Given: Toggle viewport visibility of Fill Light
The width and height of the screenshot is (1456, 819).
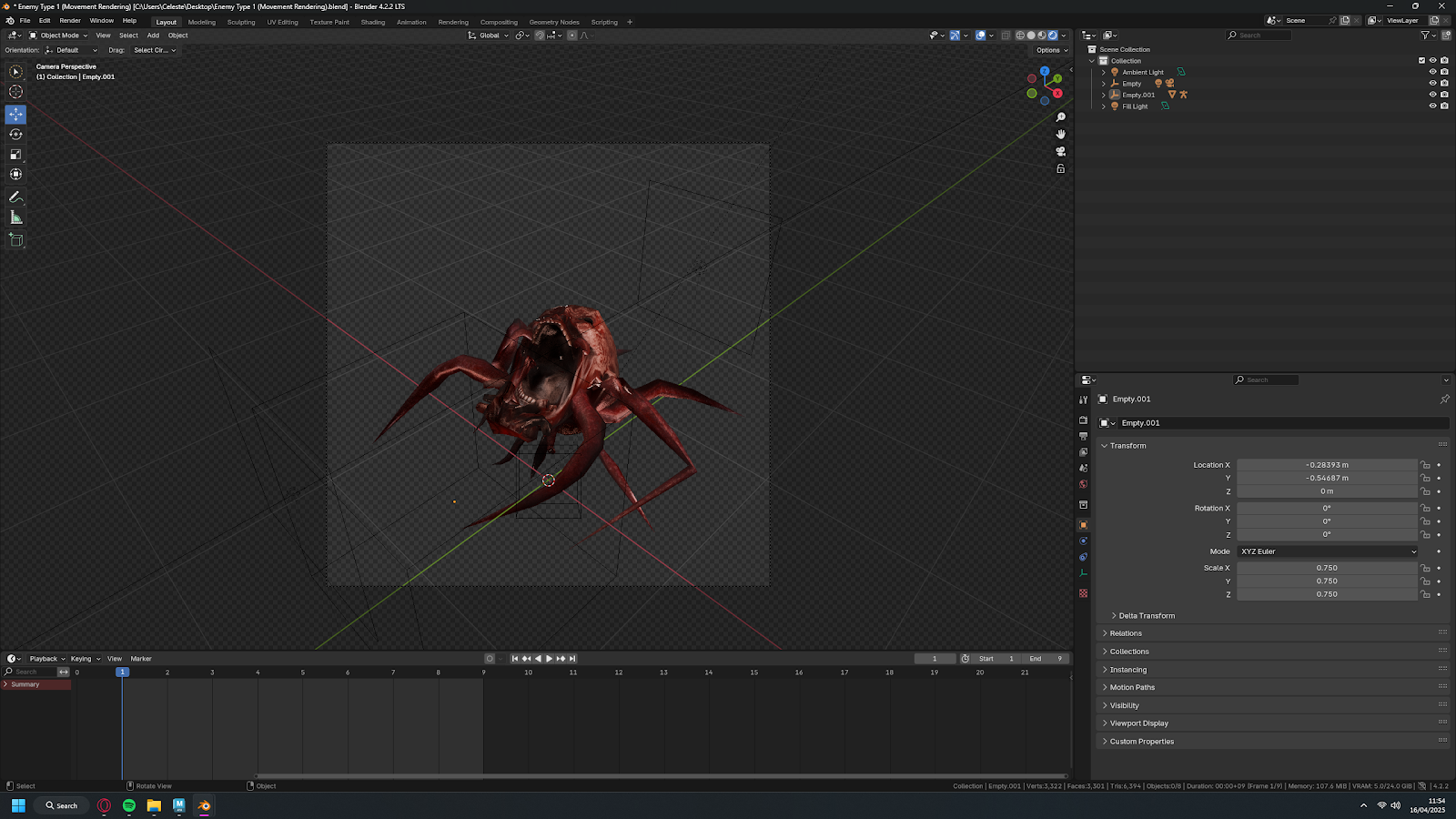Looking at the screenshot, I should [1432, 106].
